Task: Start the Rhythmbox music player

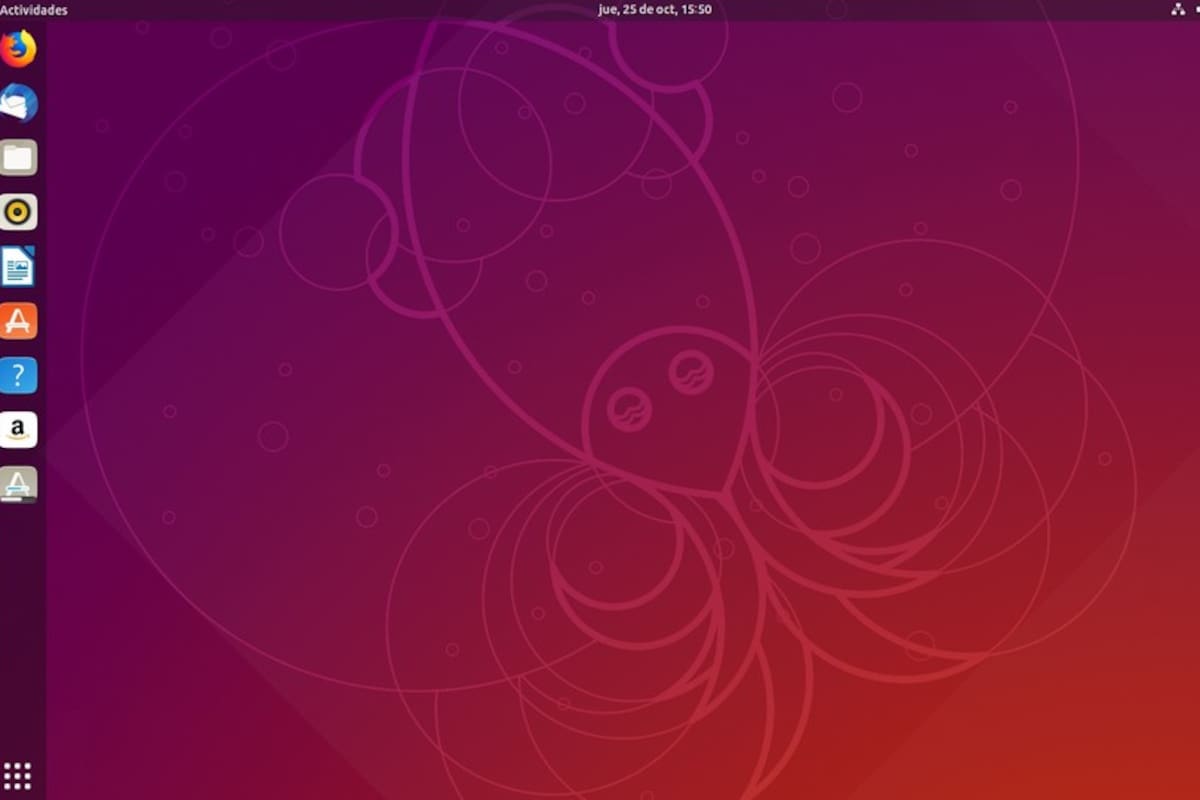Action: (x=20, y=212)
